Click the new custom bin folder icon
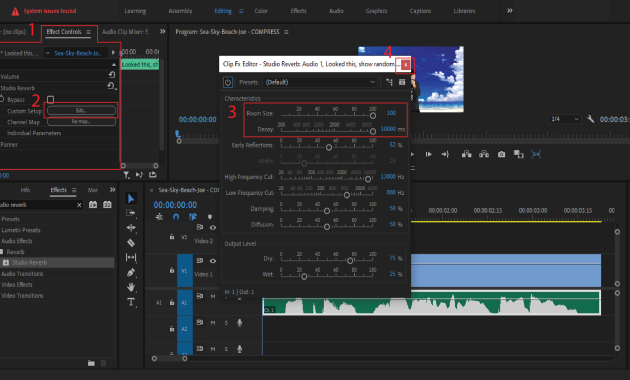Screen dimensions: 630x380 (91, 363)
